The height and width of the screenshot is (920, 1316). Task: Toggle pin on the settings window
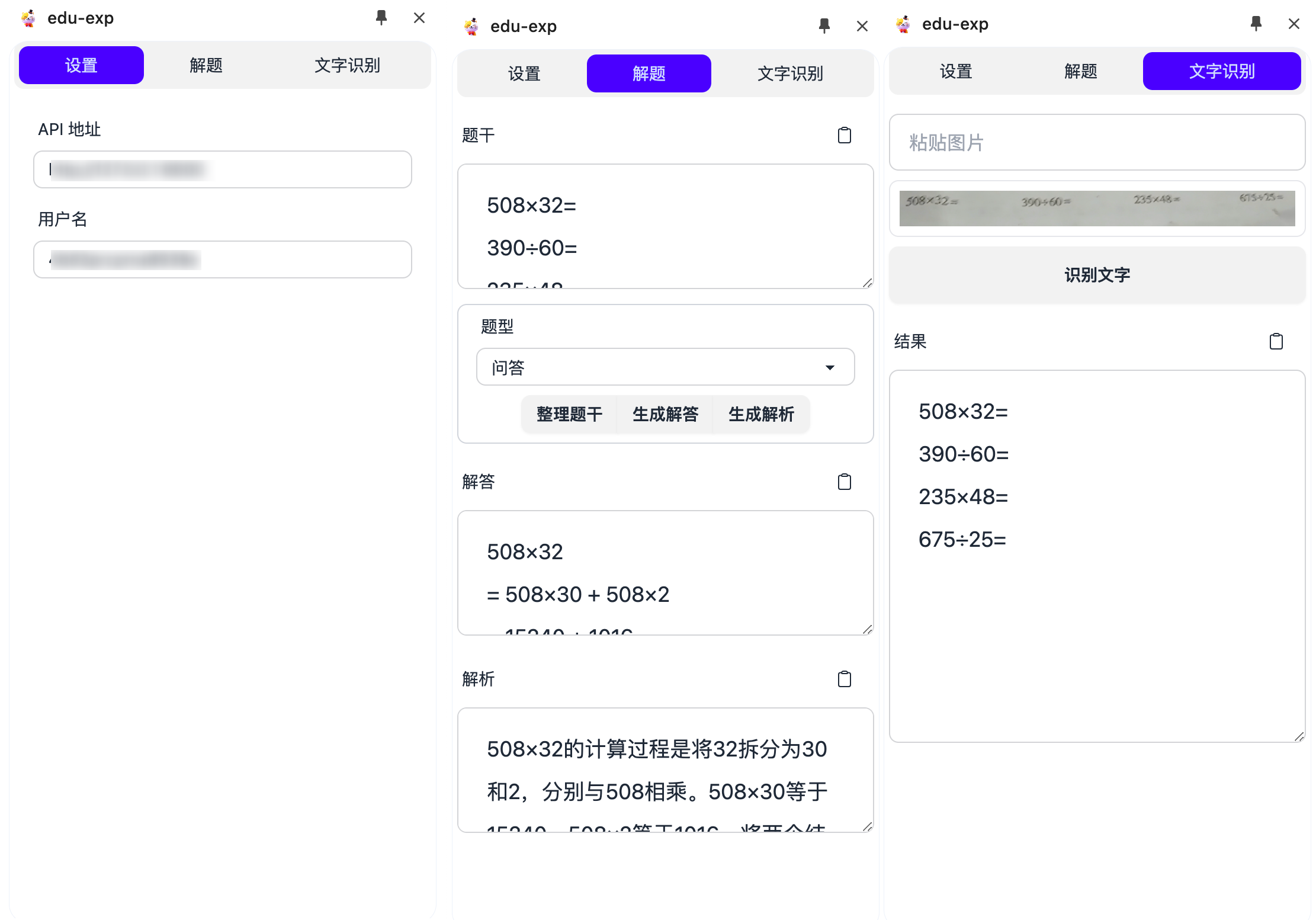click(x=381, y=18)
